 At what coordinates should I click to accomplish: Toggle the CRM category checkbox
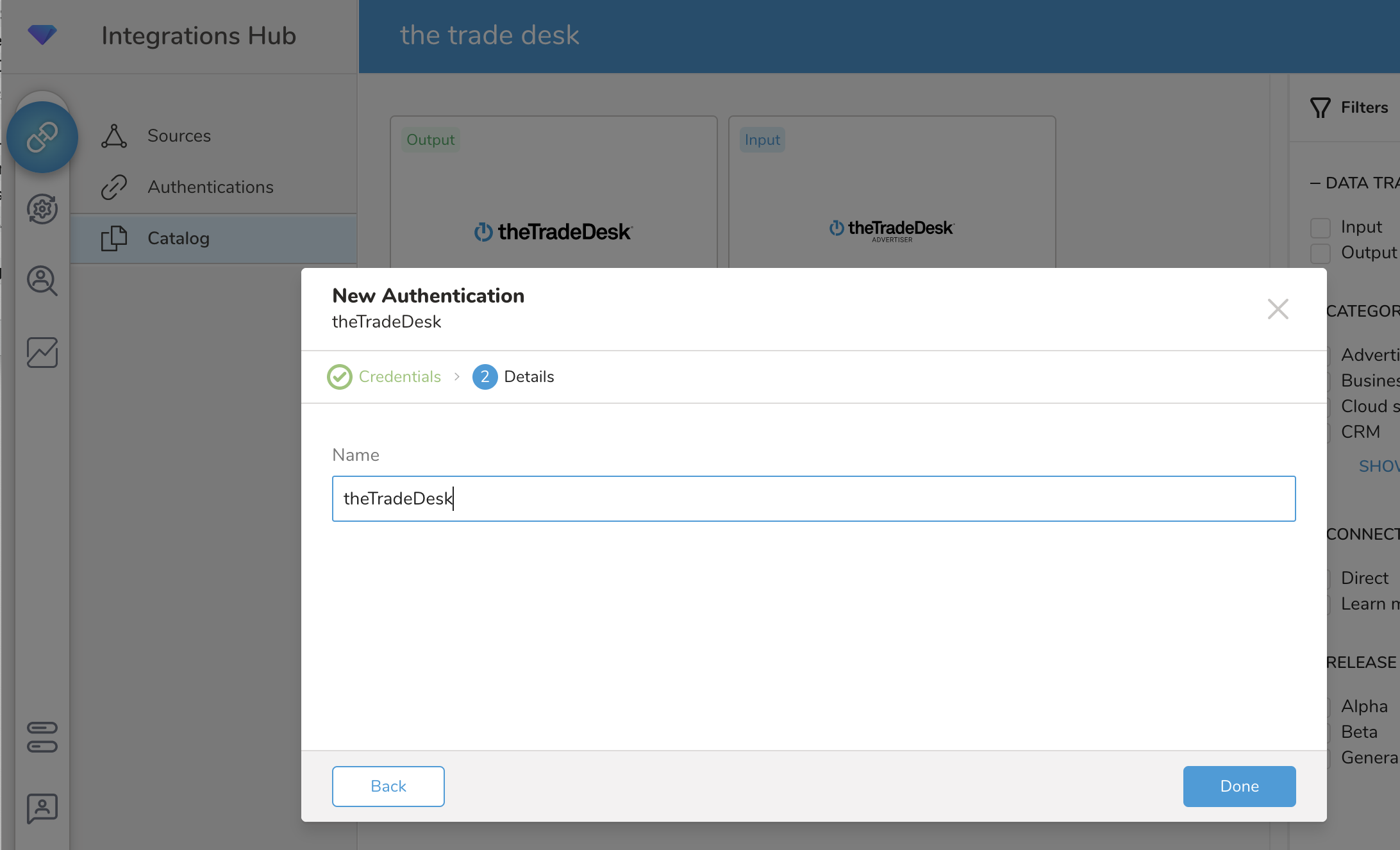1328,433
